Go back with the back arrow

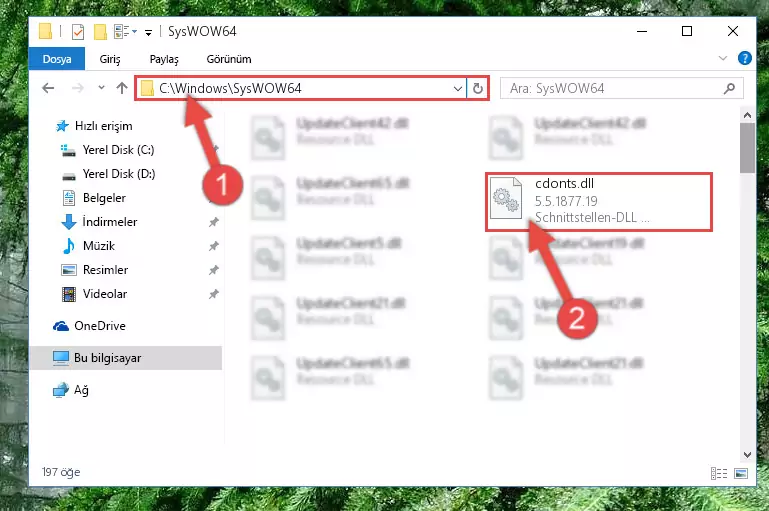(48, 88)
